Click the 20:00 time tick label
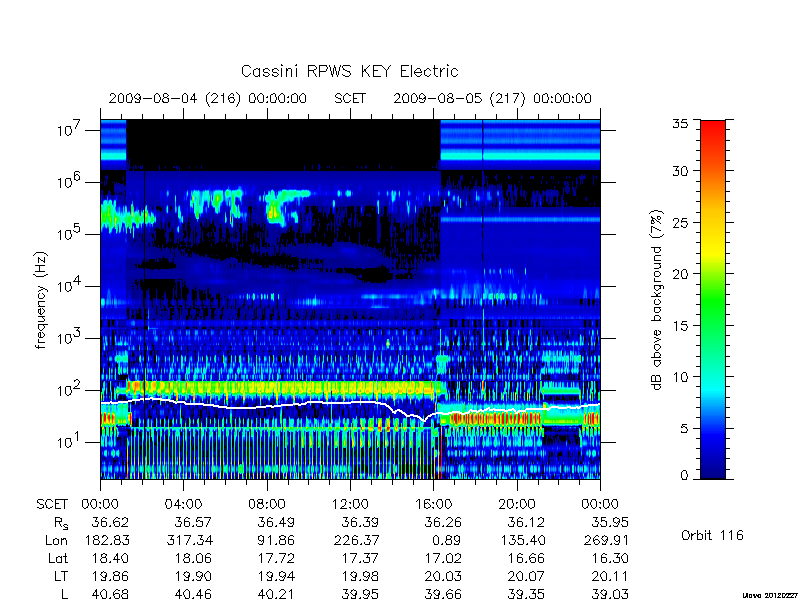 point(517,505)
